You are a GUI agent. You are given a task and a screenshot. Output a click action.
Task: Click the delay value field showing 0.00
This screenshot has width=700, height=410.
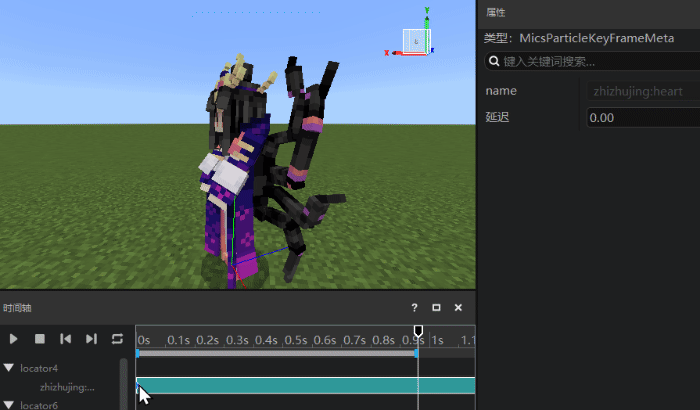point(642,118)
